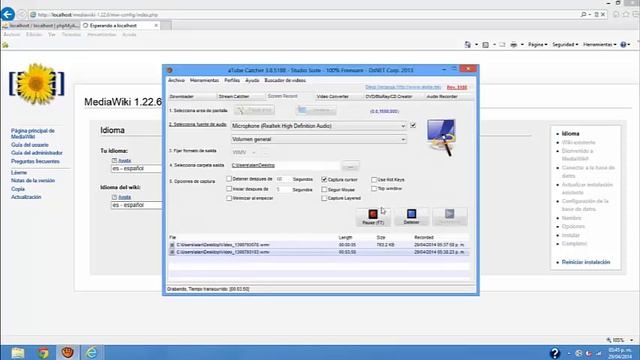Click the Detener seconds input field
The height and width of the screenshot is (360, 640).
point(282,179)
